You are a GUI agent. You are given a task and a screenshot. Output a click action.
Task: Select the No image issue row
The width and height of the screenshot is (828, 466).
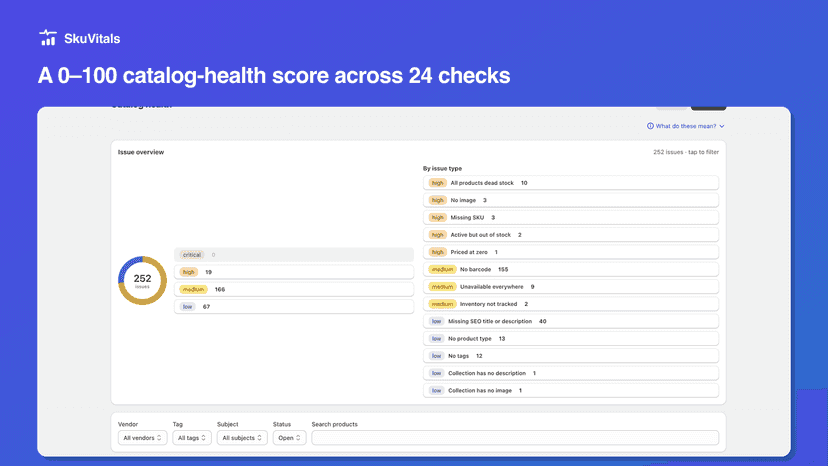point(571,200)
